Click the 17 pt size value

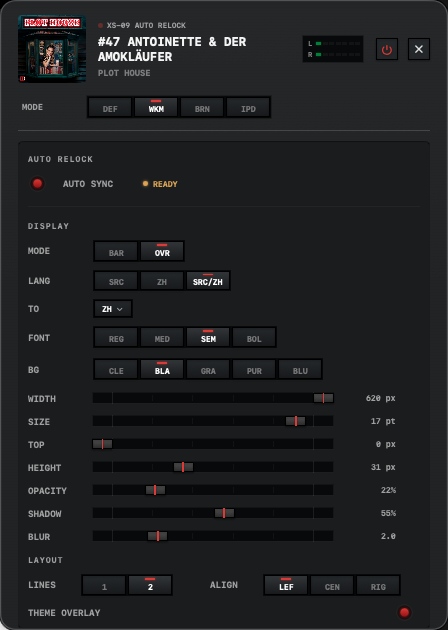point(383,421)
